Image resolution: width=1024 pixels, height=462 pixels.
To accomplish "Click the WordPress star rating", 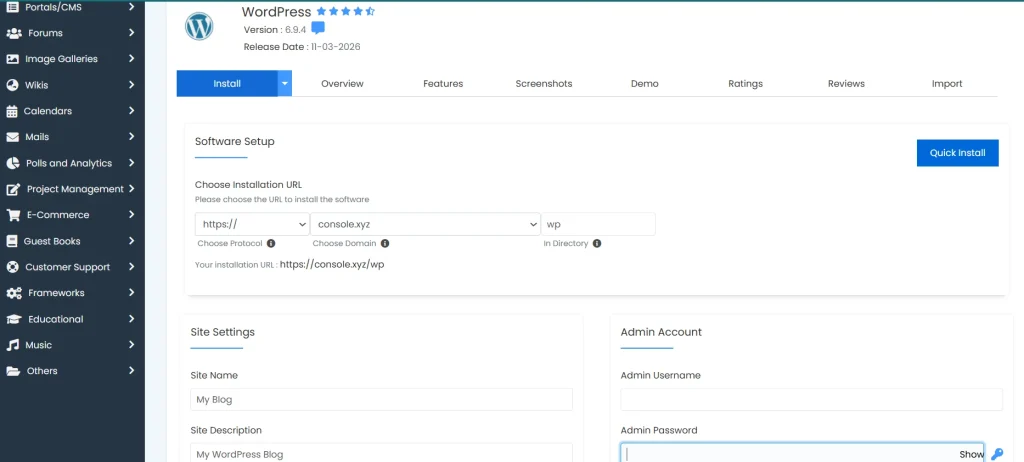I will pyautogui.click(x=346, y=11).
